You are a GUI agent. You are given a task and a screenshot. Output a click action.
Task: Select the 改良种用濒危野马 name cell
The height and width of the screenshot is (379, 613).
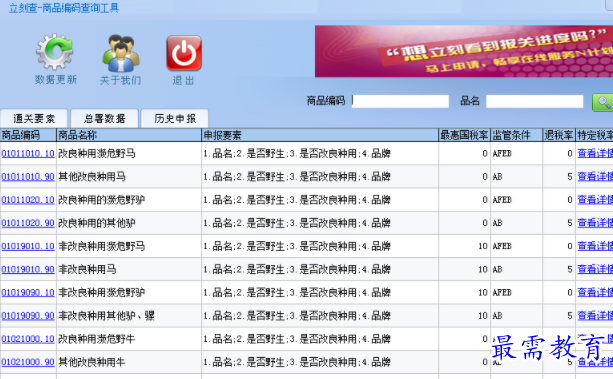[129, 153]
